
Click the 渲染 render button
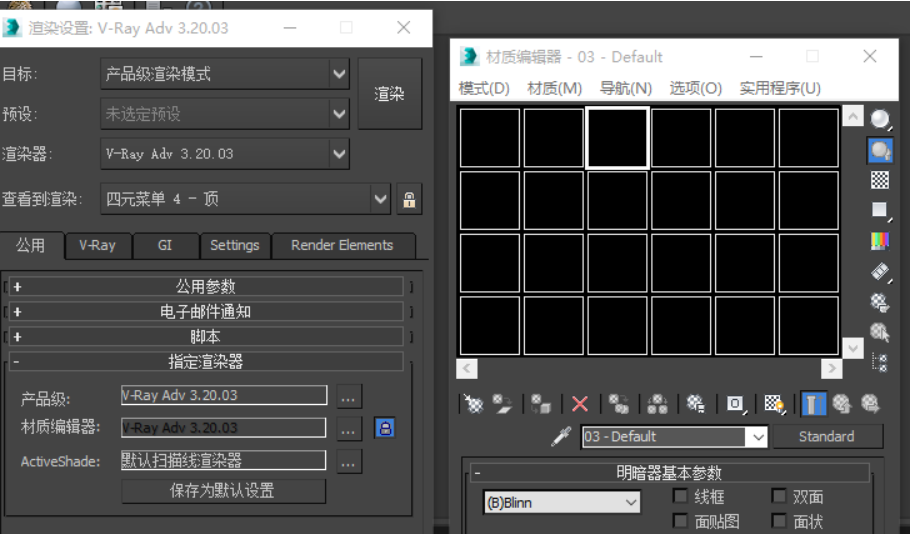click(390, 94)
